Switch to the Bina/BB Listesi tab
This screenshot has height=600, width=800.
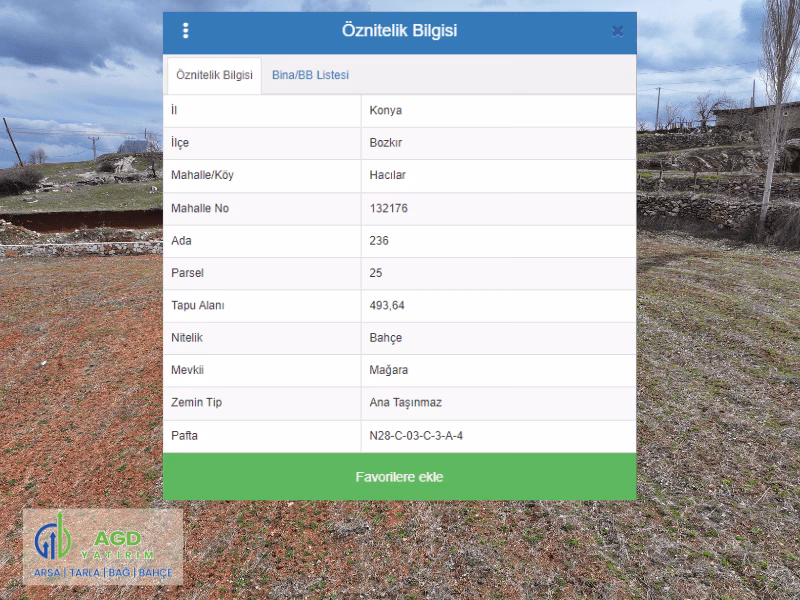pos(310,75)
